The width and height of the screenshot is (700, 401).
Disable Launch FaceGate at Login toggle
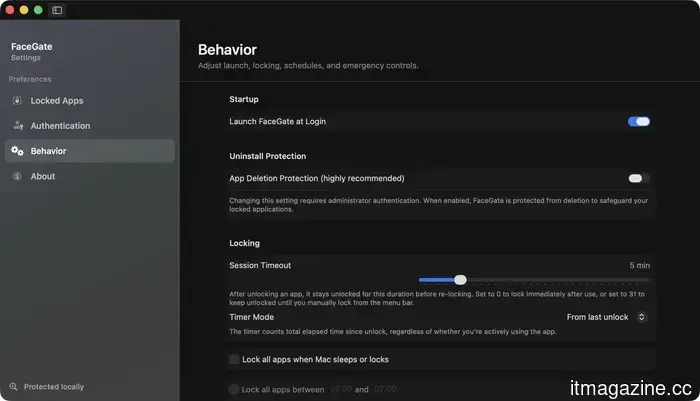[x=638, y=121]
